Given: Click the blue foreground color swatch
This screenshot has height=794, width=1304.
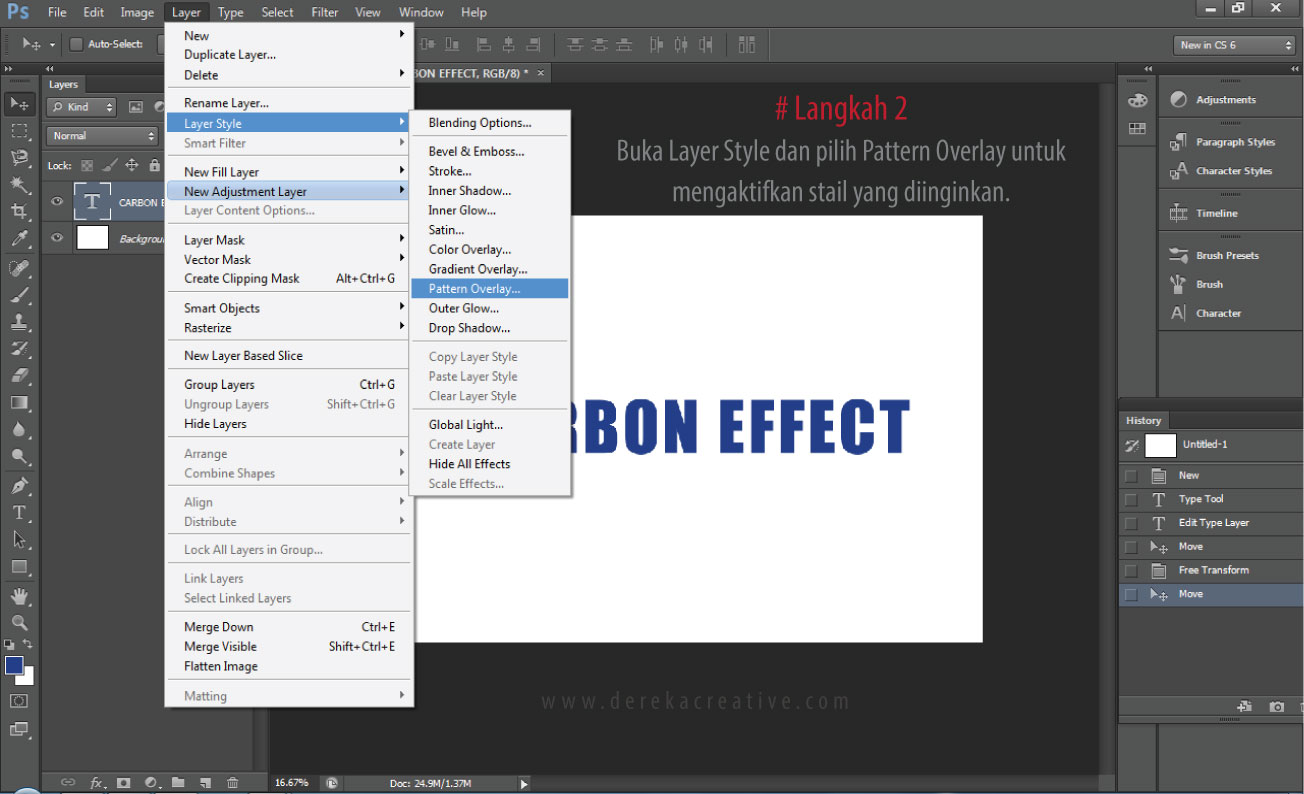Looking at the screenshot, I should click(14, 666).
